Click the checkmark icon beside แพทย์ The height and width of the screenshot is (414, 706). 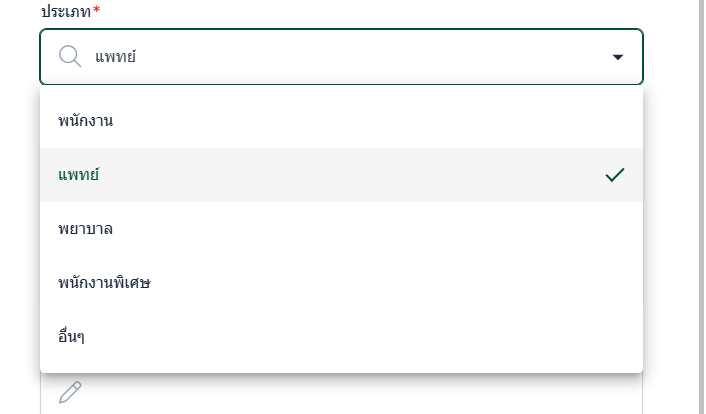click(615, 175)
